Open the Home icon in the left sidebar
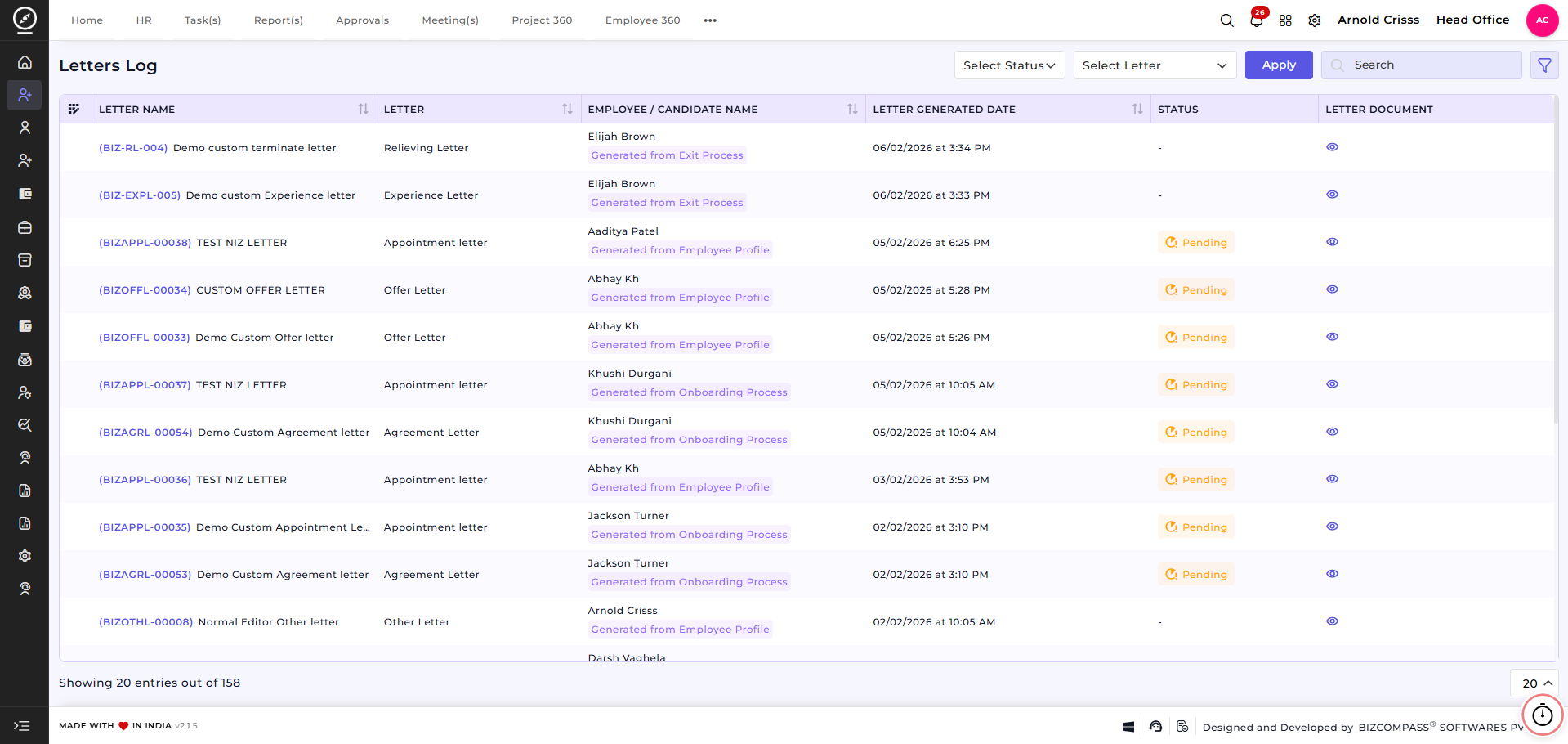The width and height of the screenshot is (1568, 744). pyautogui.click(x=25, y=62)
